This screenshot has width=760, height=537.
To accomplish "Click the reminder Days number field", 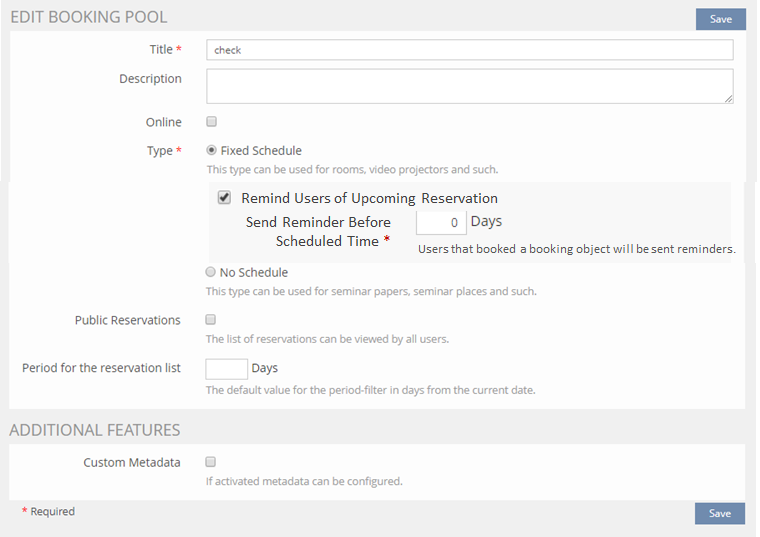I will coord(441,222).
